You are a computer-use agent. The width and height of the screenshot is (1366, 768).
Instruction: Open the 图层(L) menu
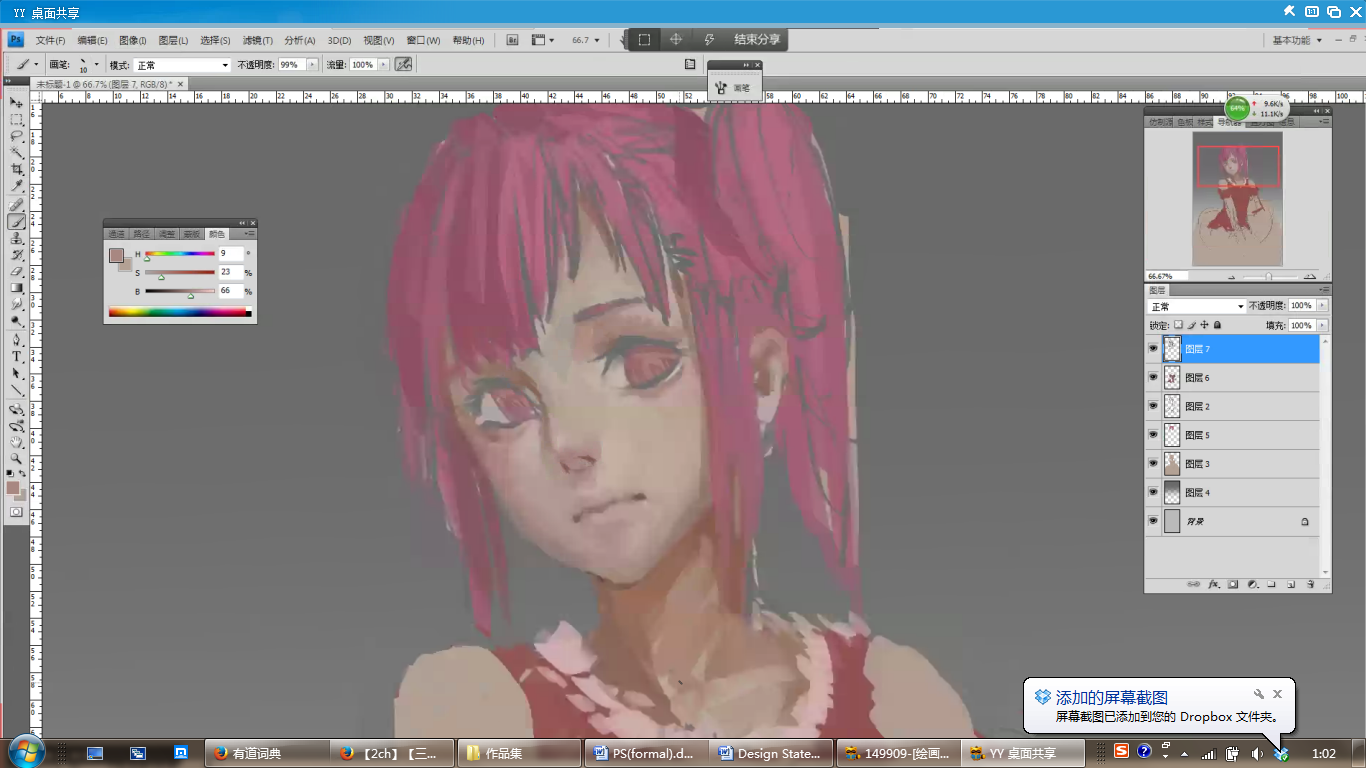point(173,40)
